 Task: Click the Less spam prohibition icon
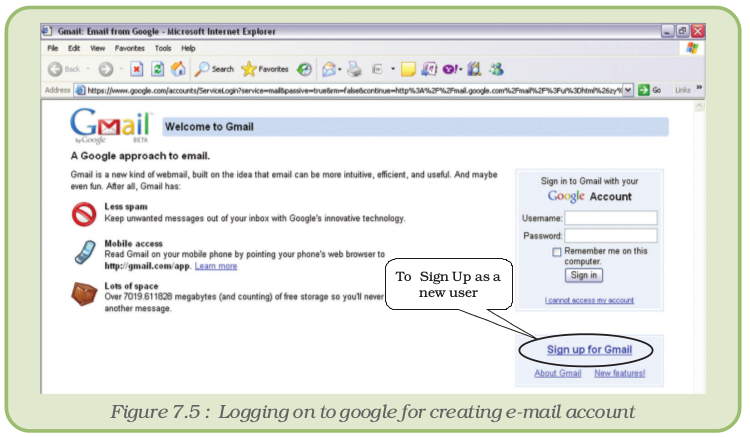pyautogui.click(x=84, y=214)
